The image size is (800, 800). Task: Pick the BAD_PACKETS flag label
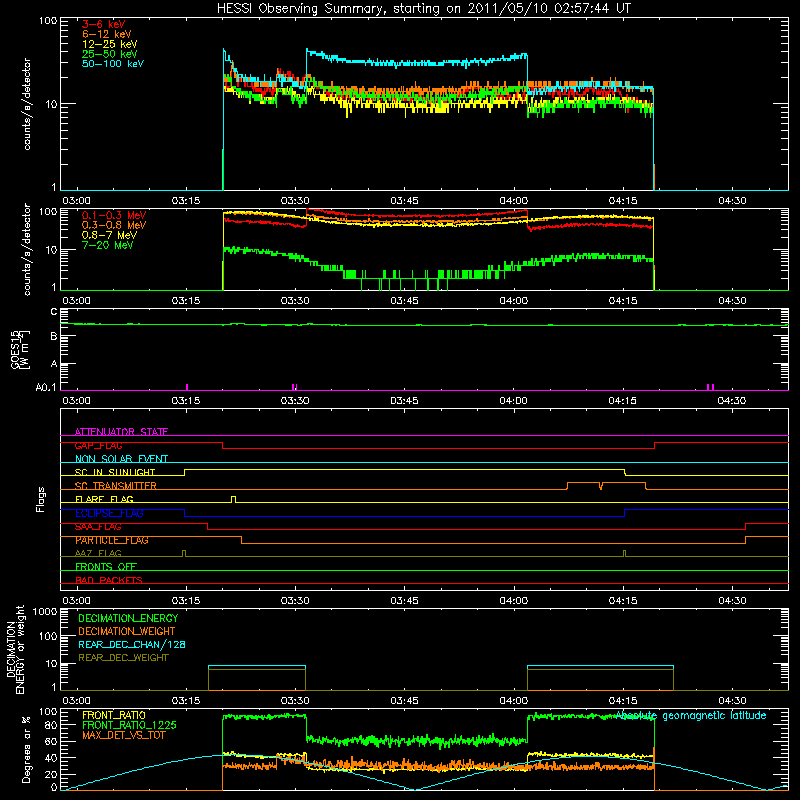click(x=109, y=580)
